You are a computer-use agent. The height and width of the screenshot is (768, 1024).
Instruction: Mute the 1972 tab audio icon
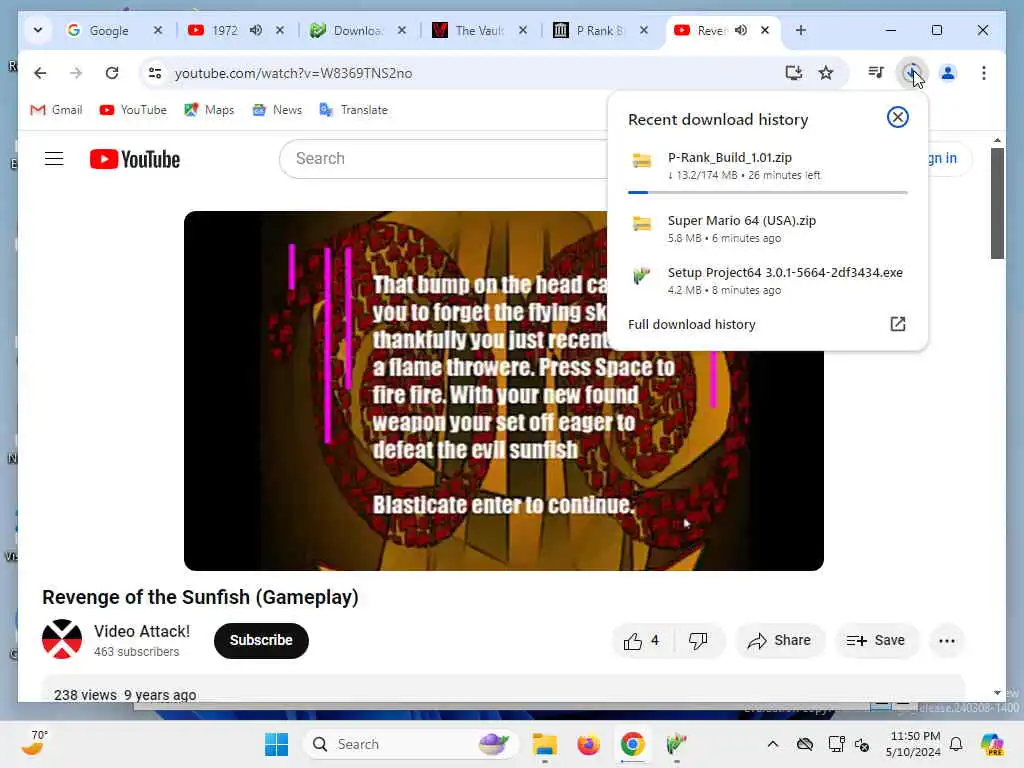coord(256,30)
